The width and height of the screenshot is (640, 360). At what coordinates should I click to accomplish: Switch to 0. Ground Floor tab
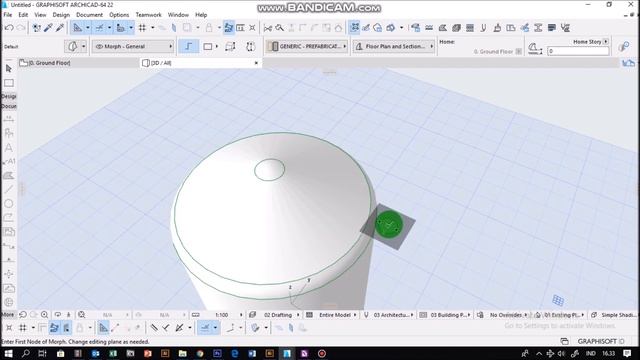coord(78,63)
